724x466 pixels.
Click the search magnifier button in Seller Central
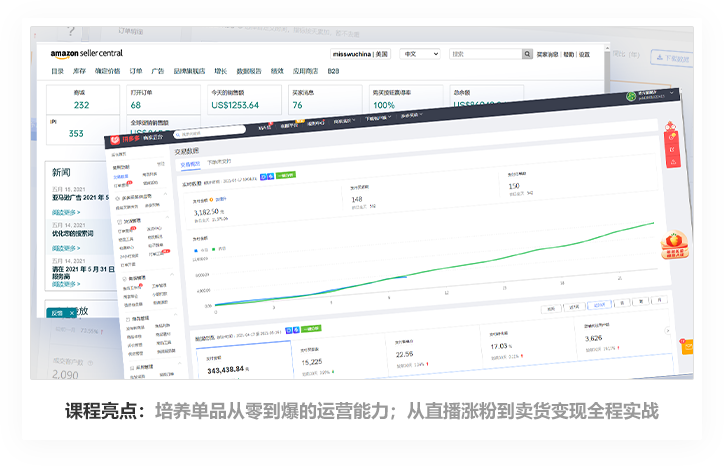click(x=527, y=54)
